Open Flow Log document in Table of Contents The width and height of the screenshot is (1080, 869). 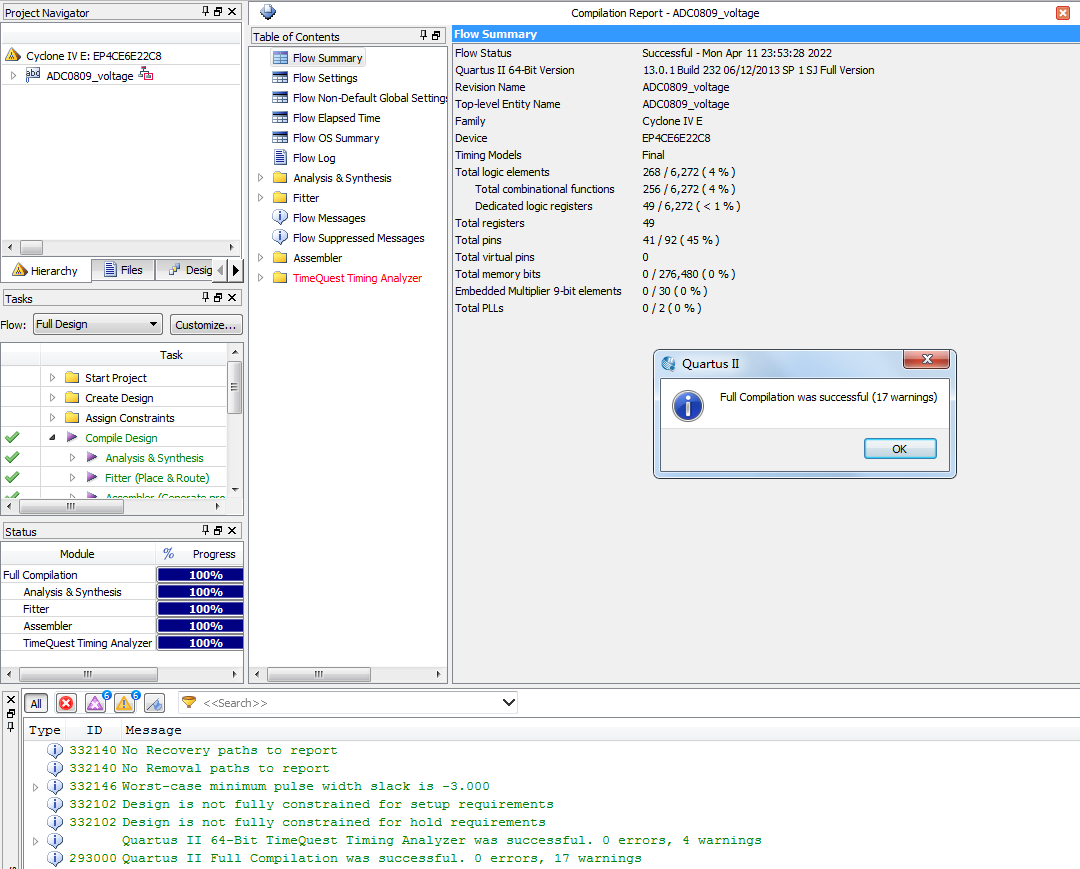pos(313,158)
